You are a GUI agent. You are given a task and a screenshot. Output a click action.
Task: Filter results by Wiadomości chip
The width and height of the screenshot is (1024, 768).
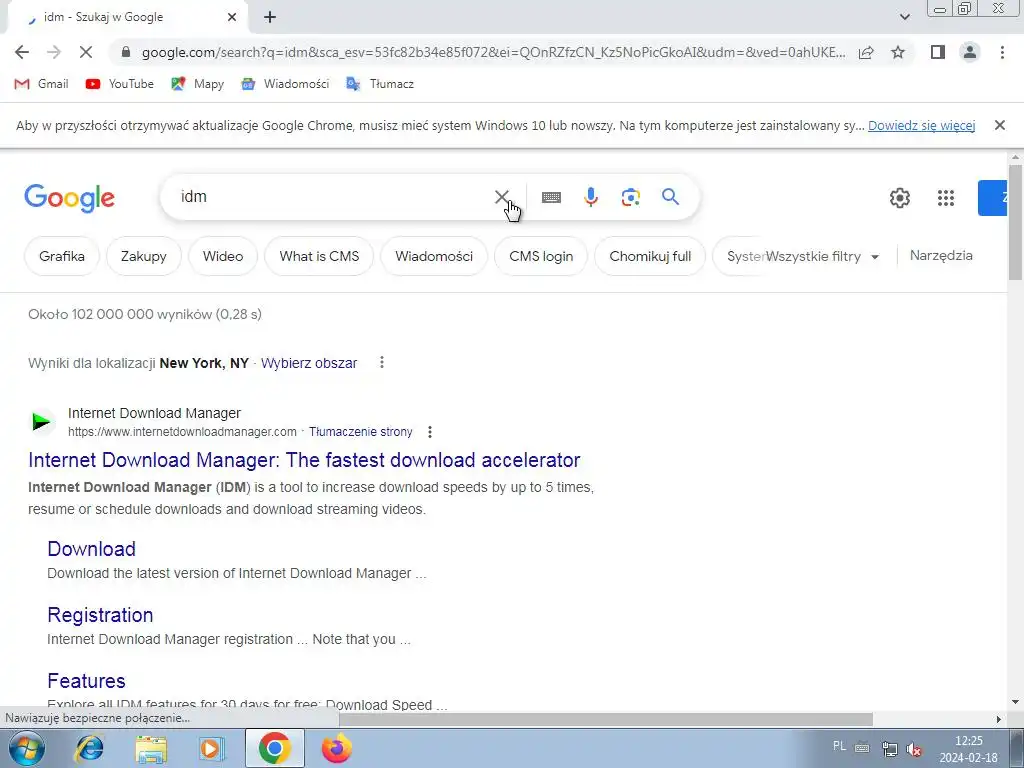coord(434,256)
